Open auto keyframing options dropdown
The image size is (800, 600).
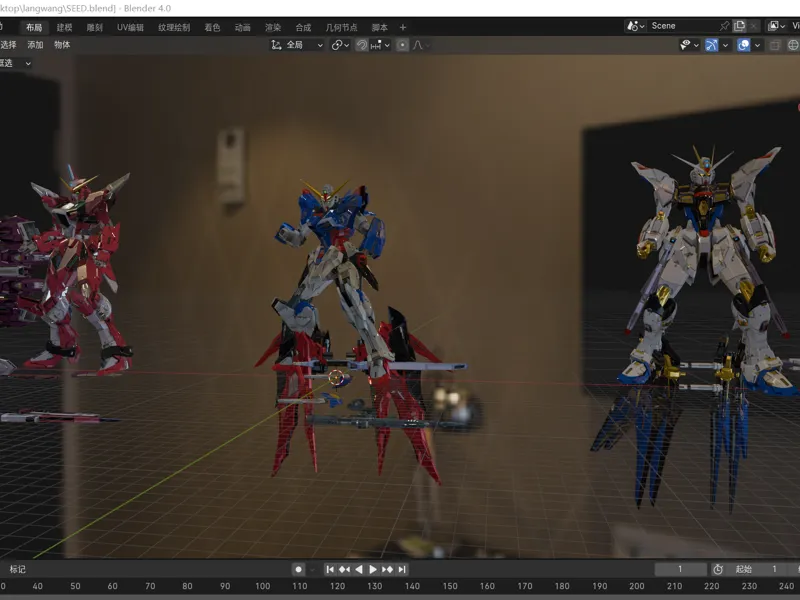(x=312, y=569)
